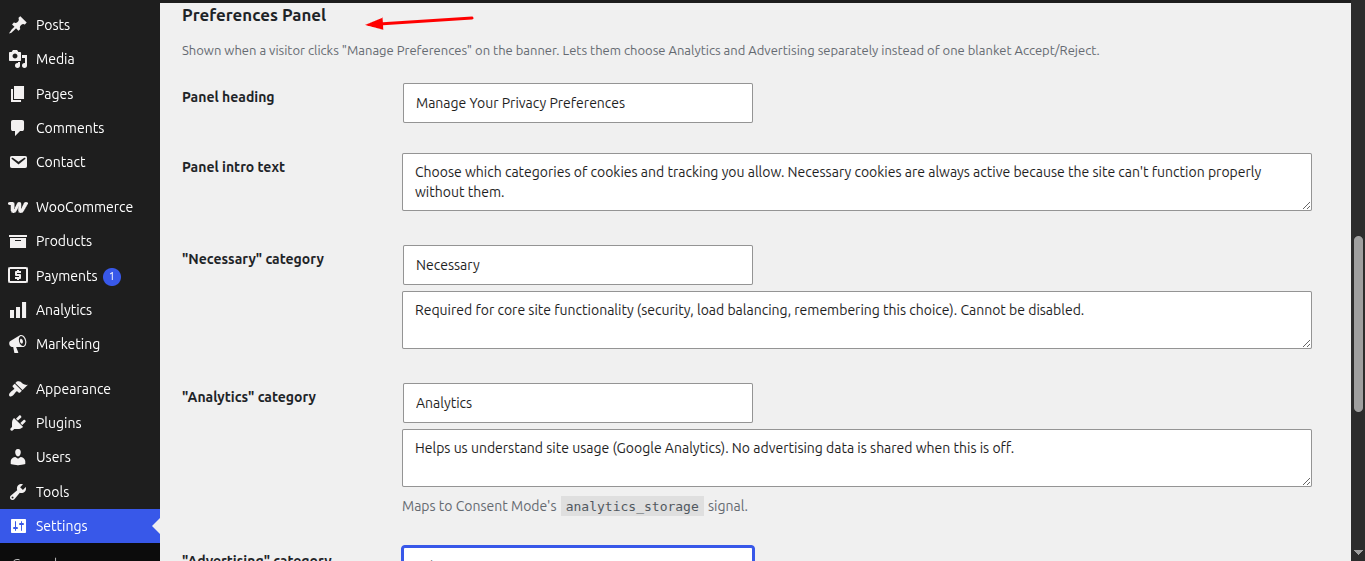The image size is (1365, 561).
Task: Click the Marketing megaphone icon
Action: point(18,344)
